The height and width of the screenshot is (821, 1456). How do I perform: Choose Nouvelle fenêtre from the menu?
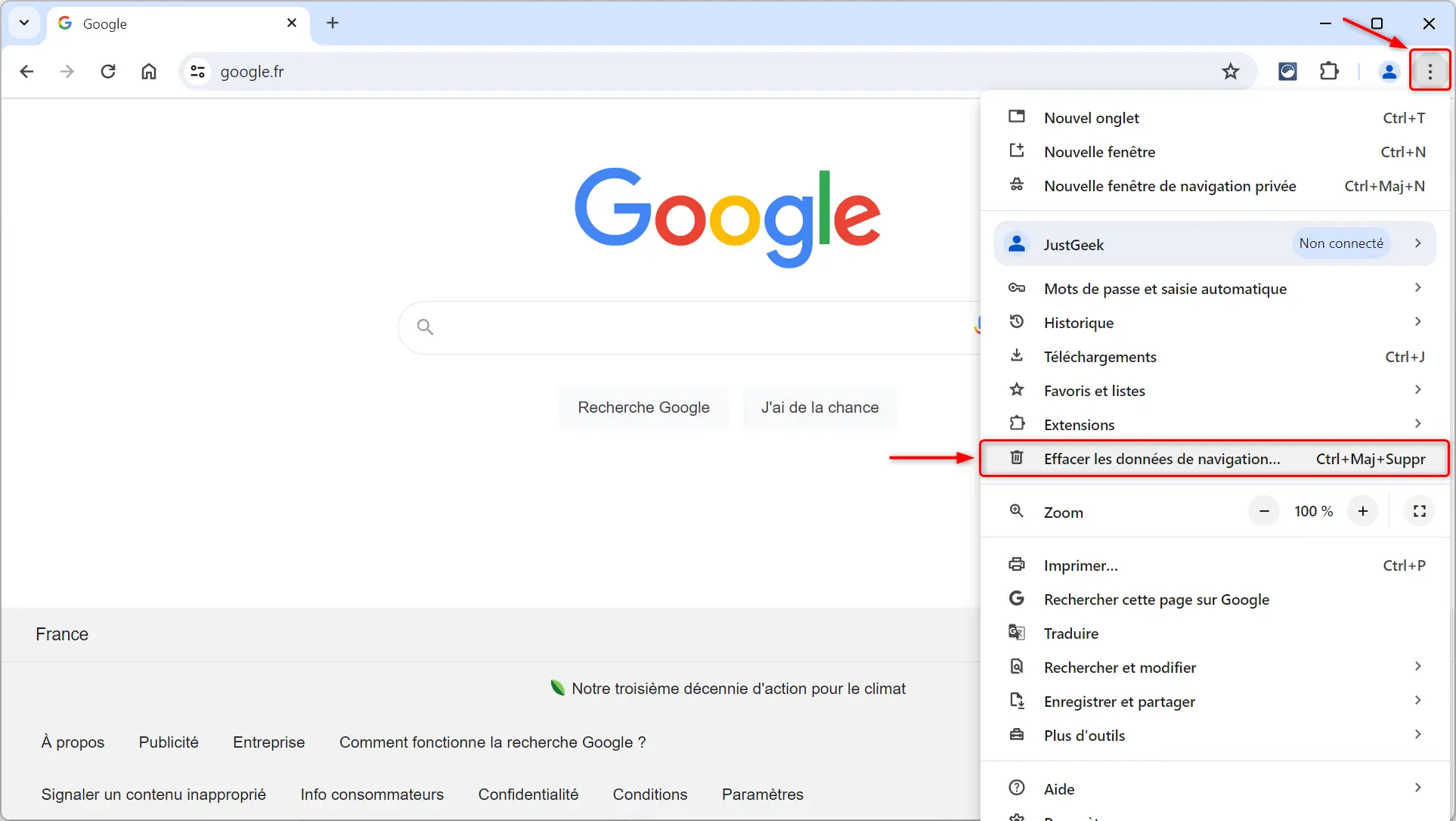click(x=1216, y=152)
